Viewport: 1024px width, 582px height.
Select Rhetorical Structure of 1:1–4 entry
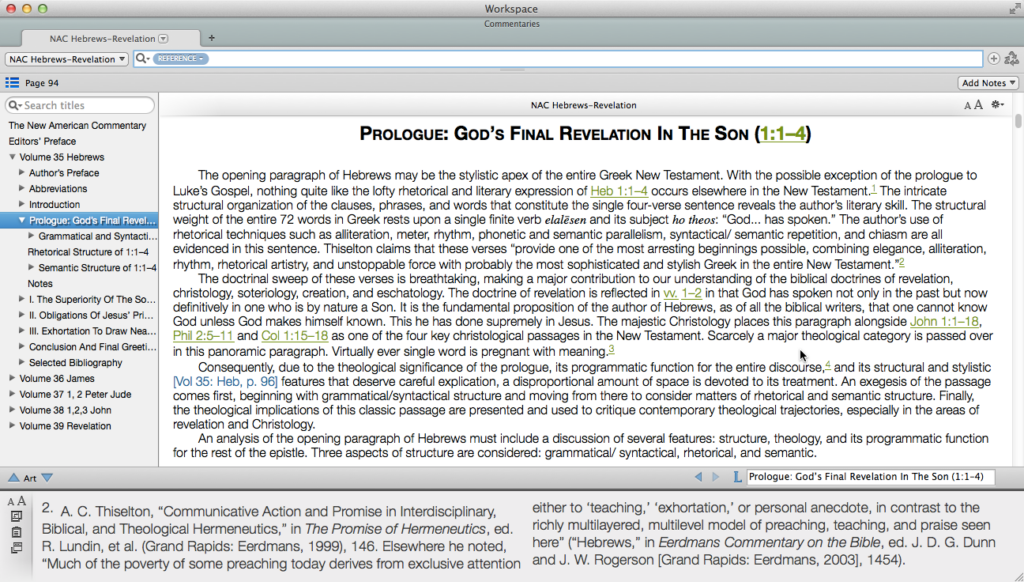pos(88,252)
